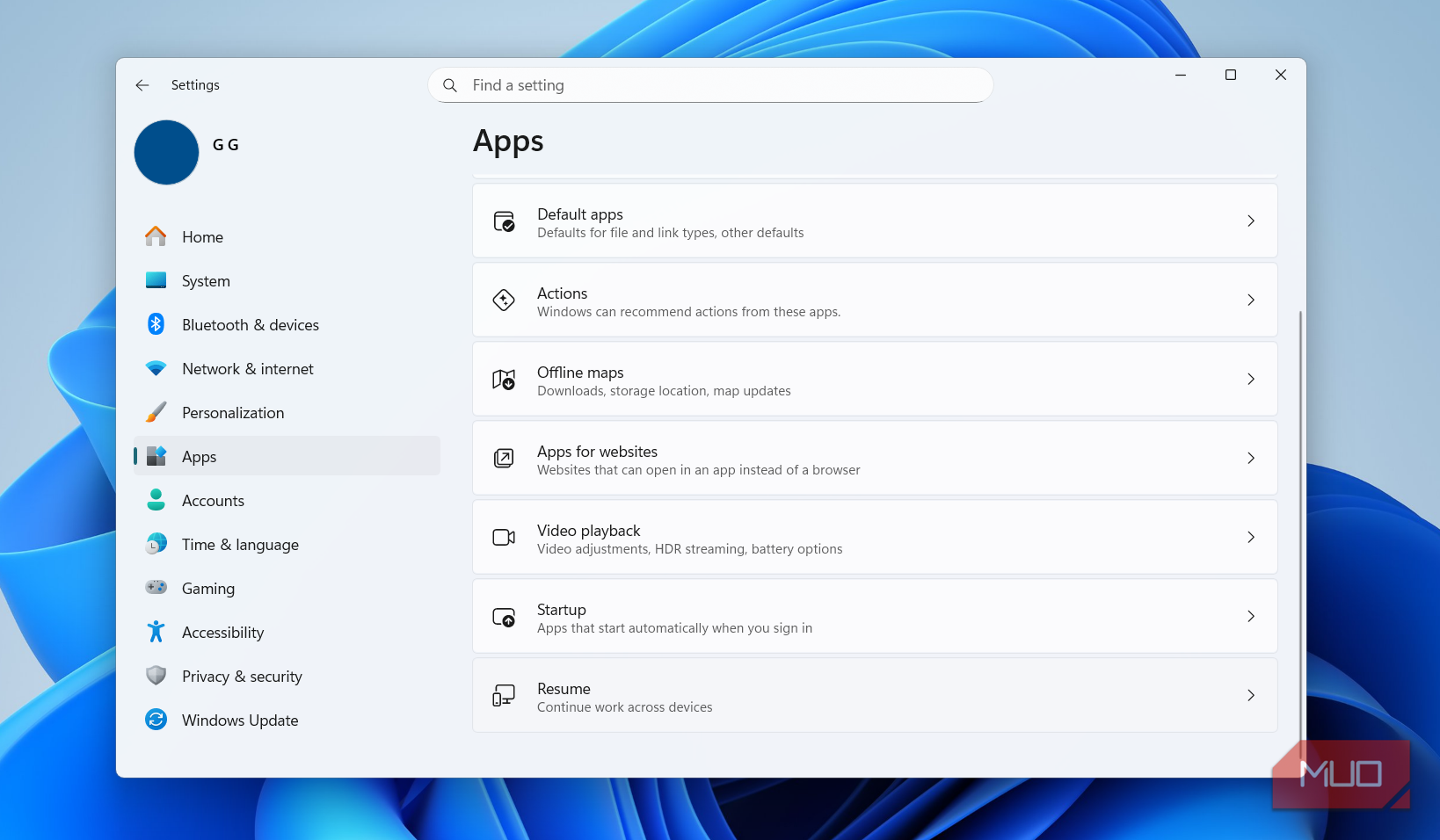Open the Video playback title

click(x=589, y=531)
